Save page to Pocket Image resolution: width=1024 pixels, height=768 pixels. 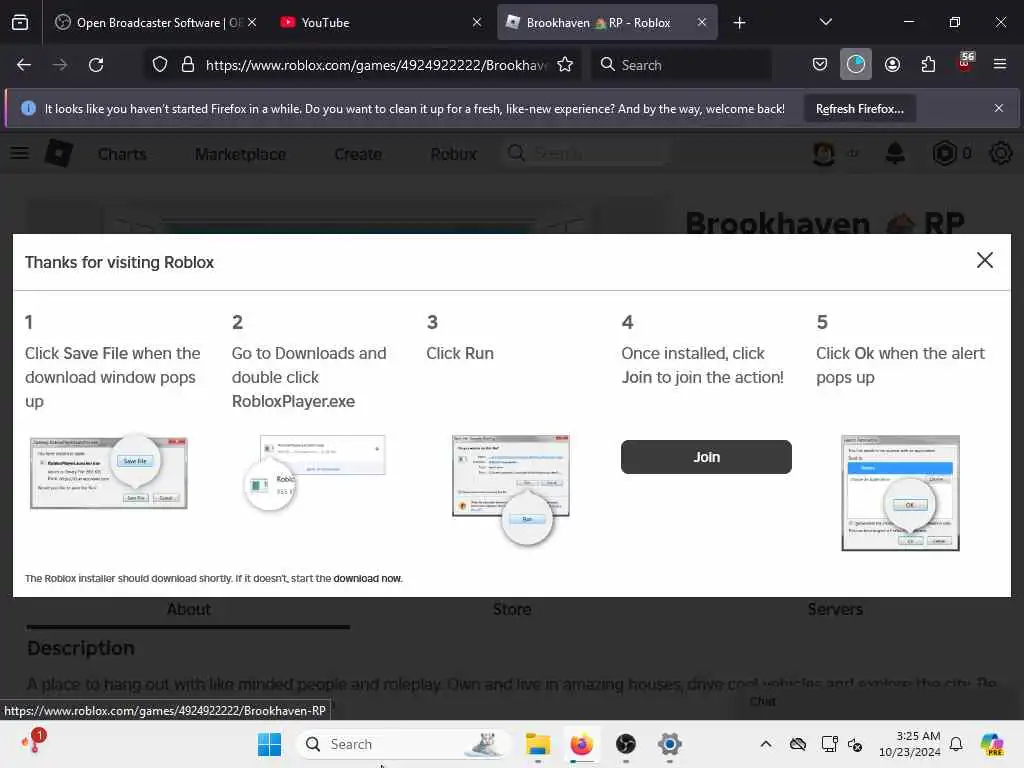point(820,64)
